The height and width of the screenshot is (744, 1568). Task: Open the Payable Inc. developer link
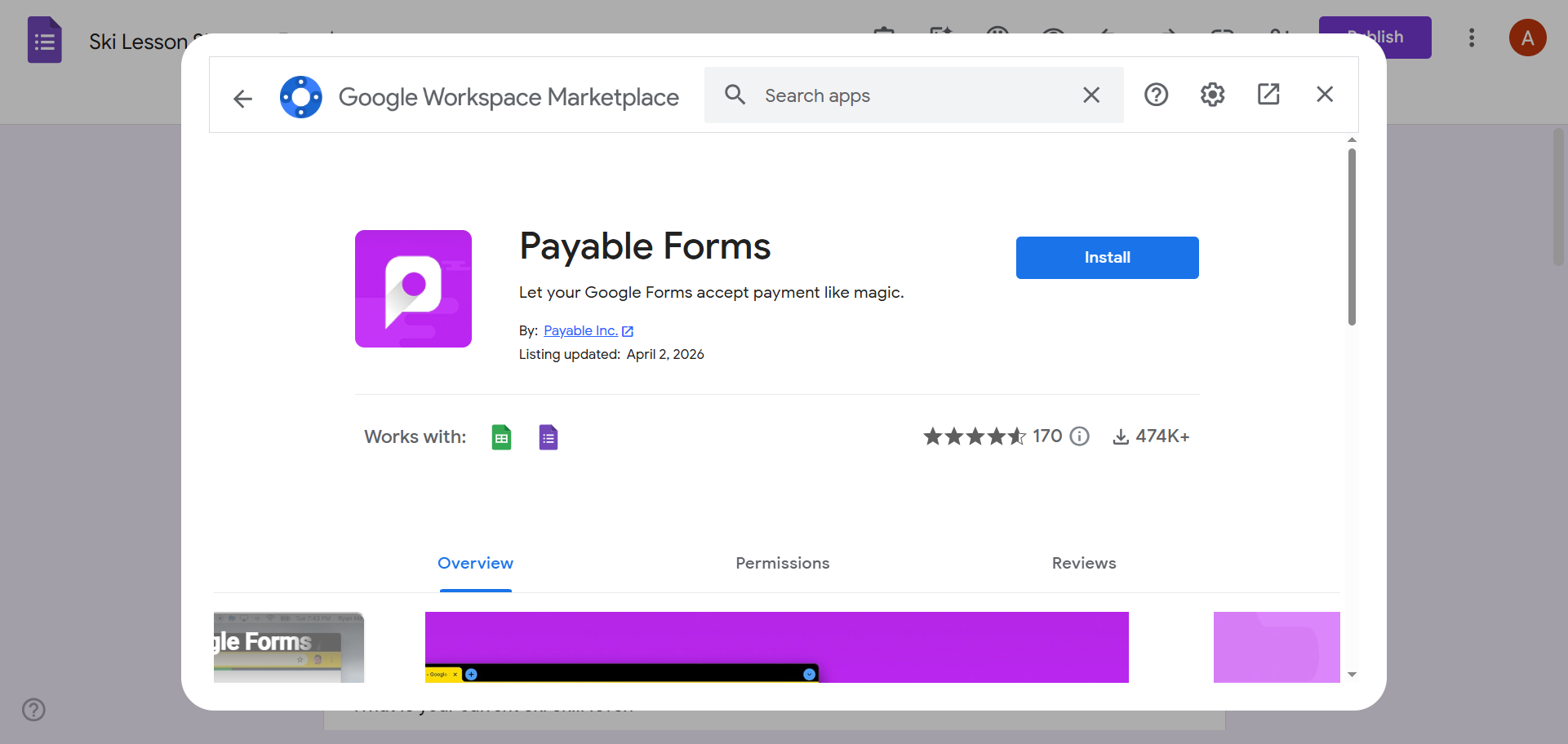pos(582,330)
